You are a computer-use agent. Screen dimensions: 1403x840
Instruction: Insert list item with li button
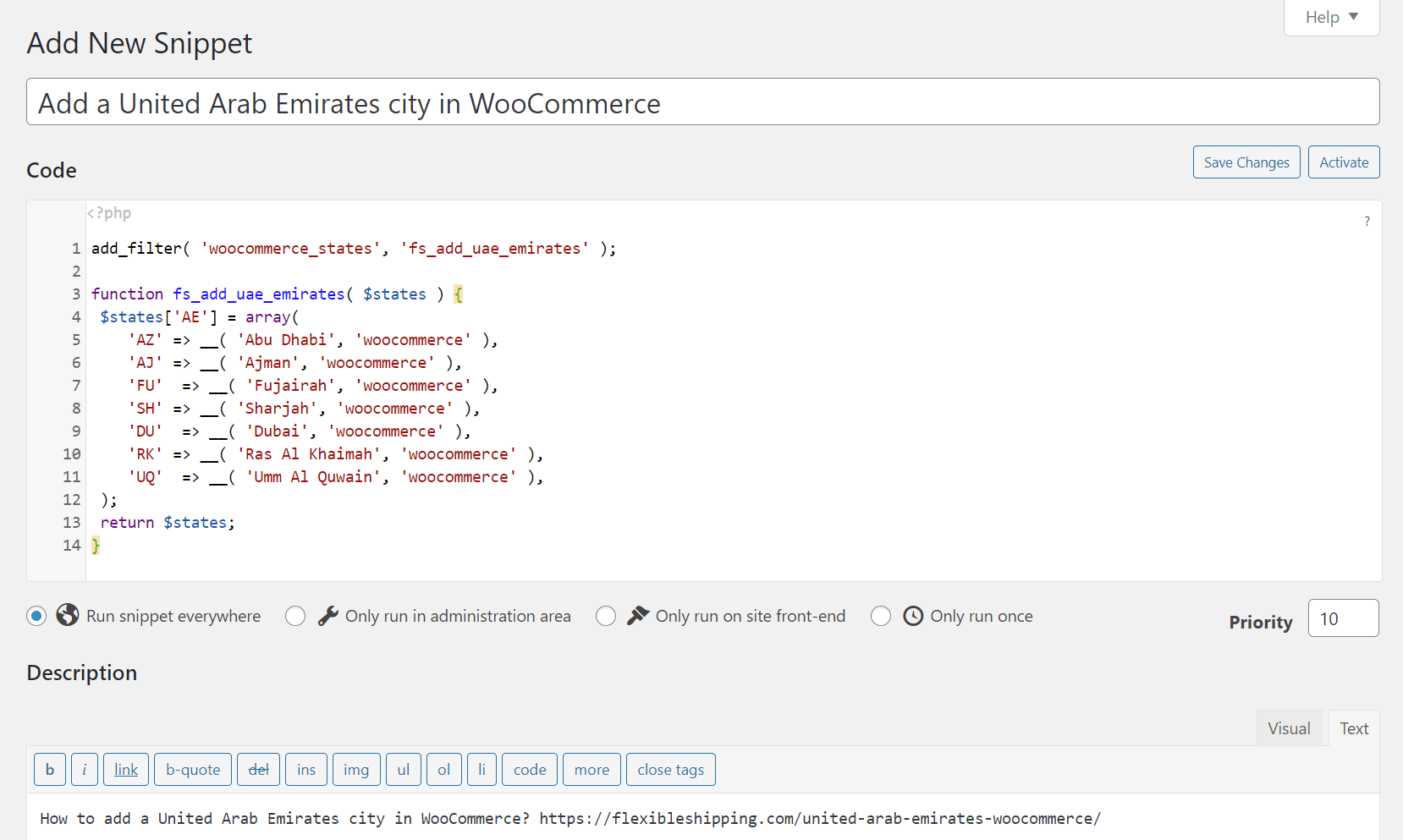481,770
